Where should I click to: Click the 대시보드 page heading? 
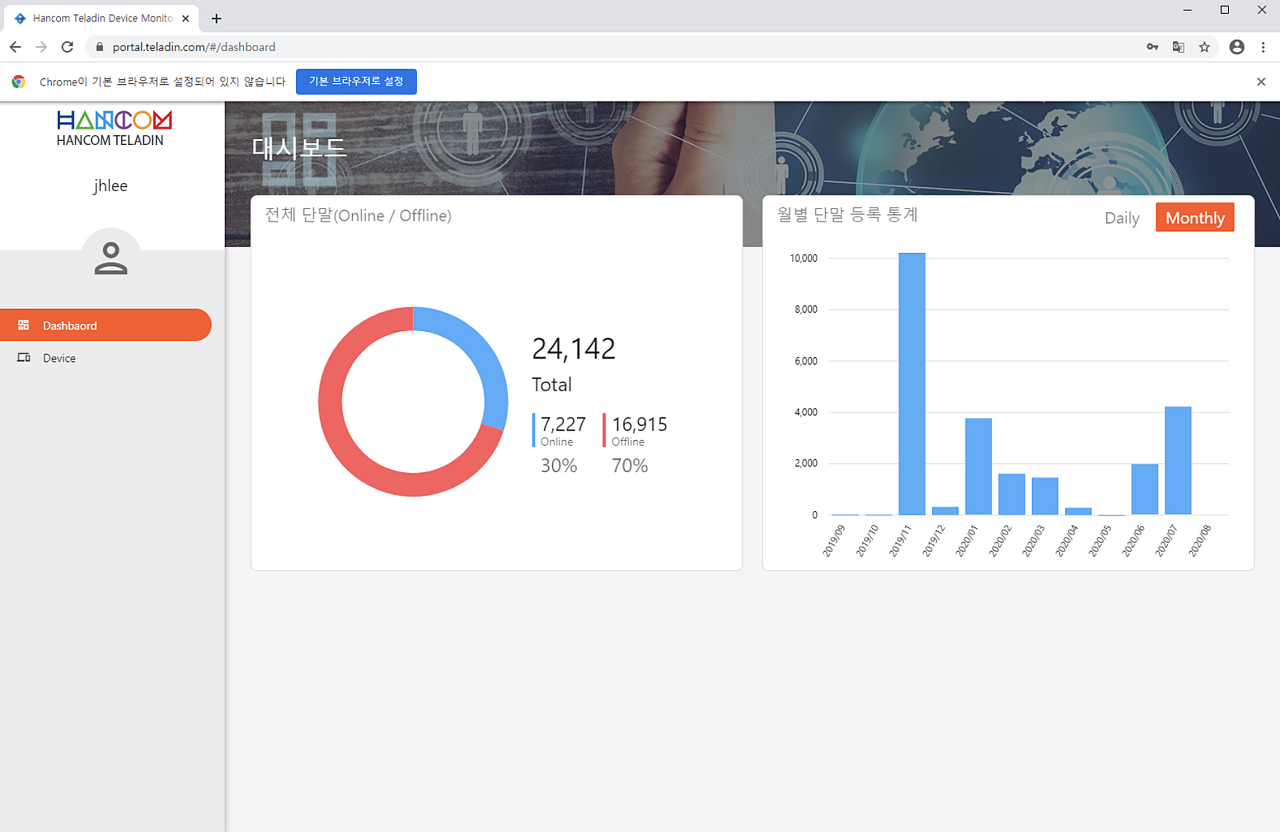coord(299,148)
